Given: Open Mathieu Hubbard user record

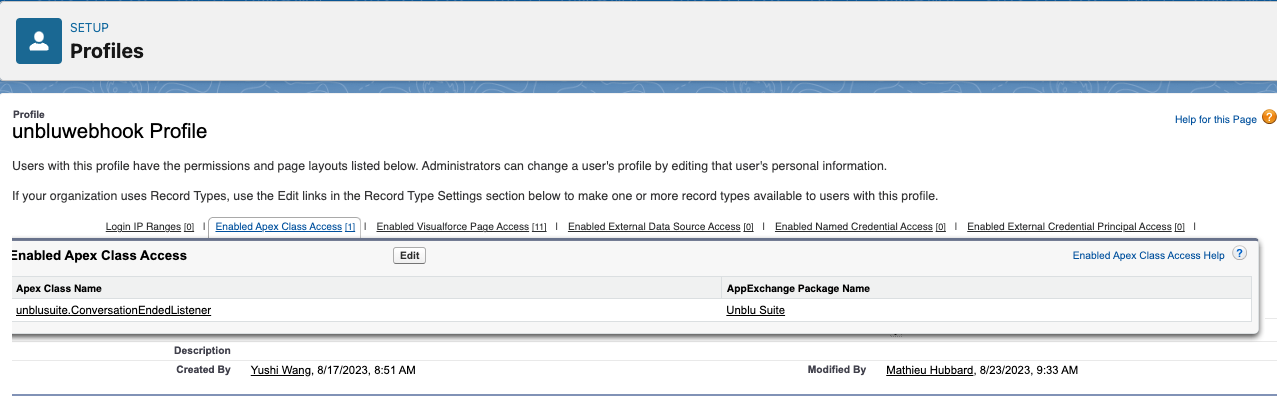Looking at the screenshot, I should (930, 370).
